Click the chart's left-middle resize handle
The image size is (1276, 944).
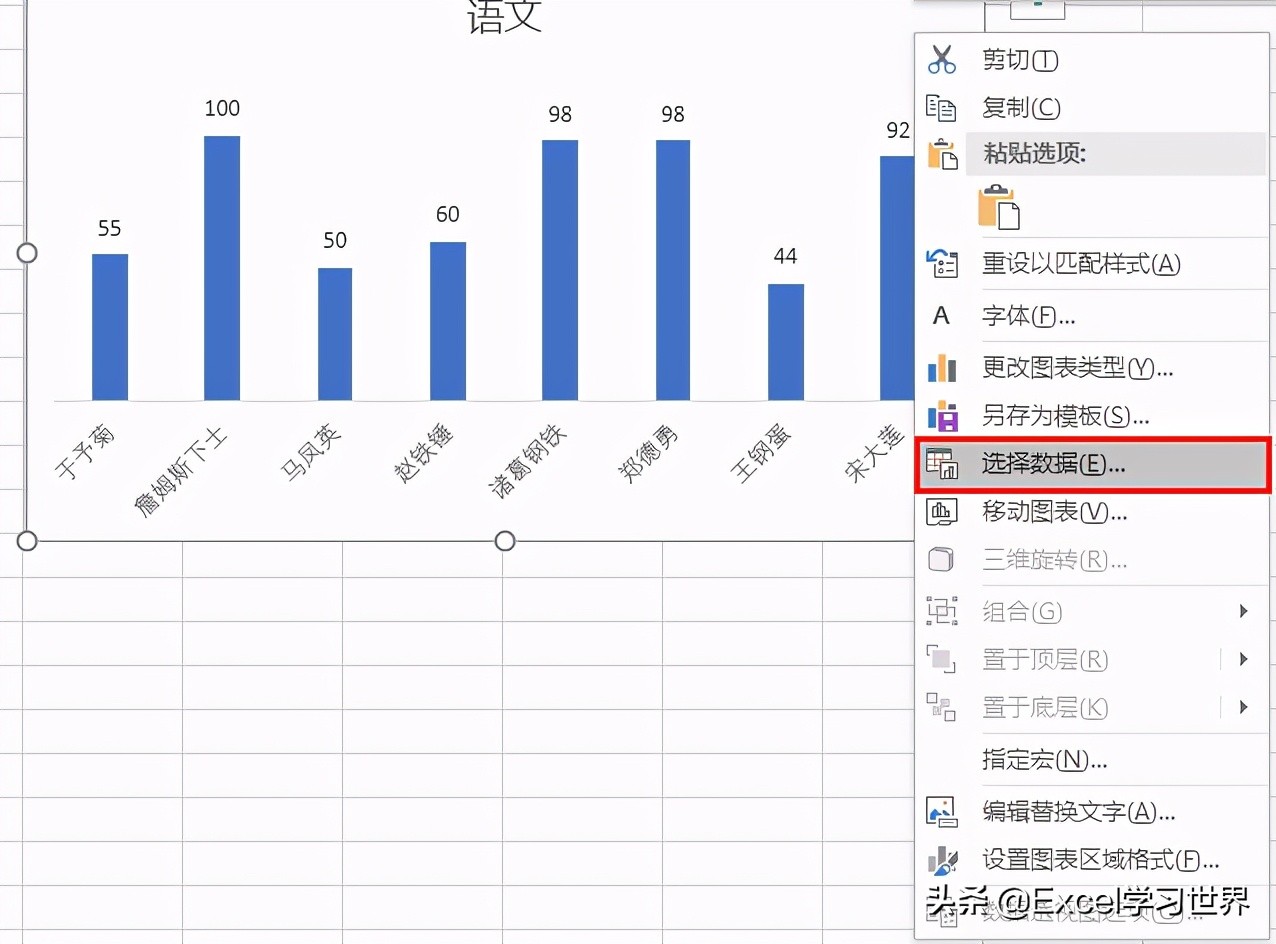coord(27,253)
